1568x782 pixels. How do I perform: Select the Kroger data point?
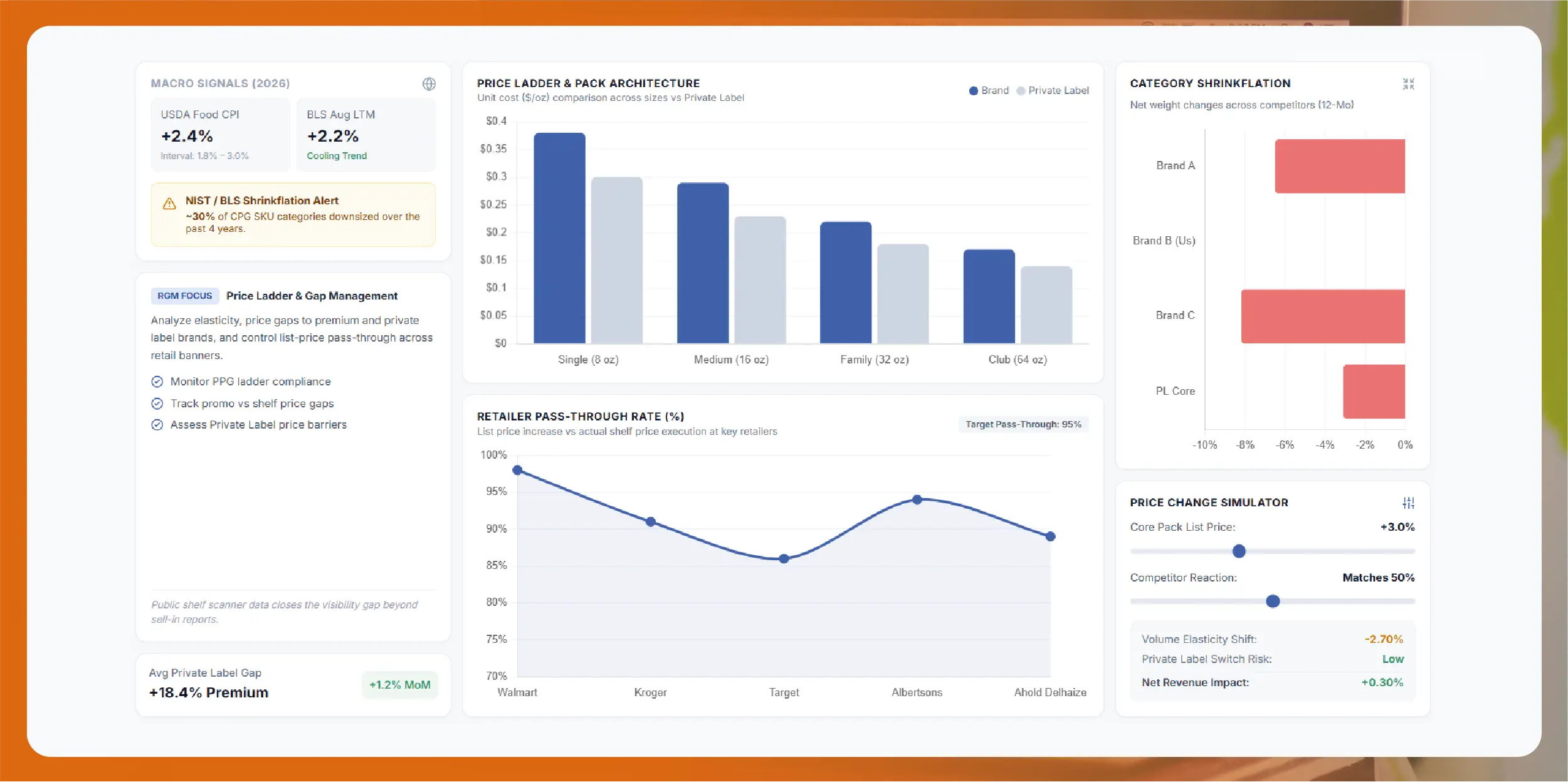[x=651, y=522]
